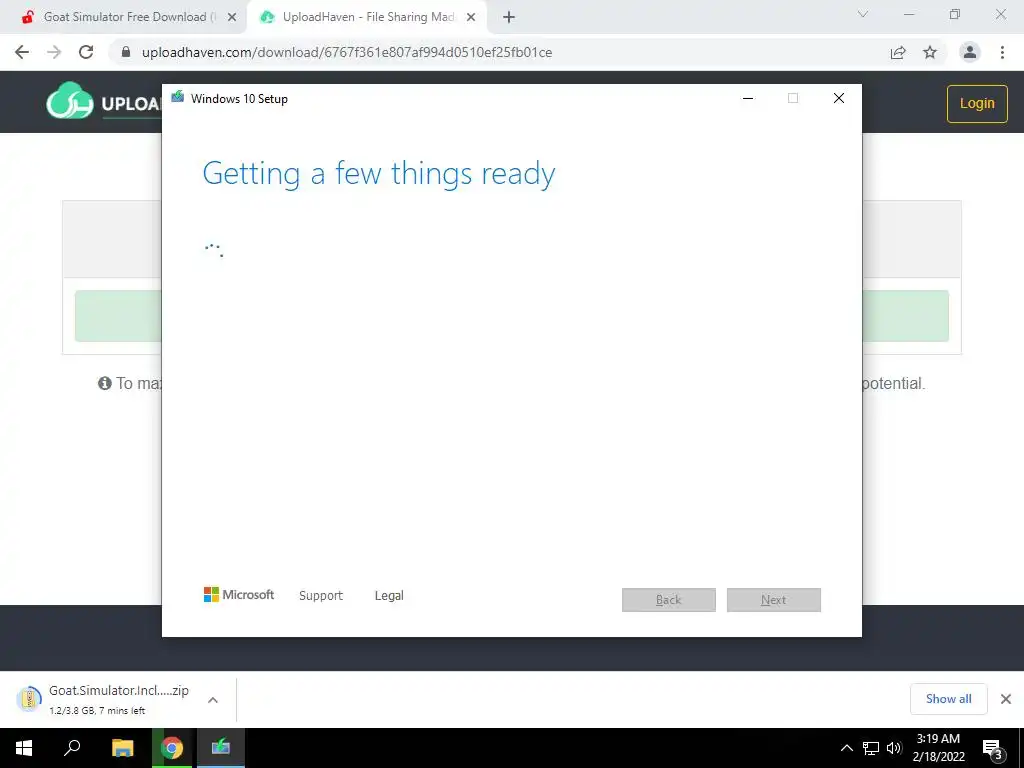Close the Chrome downloads bar
1024x768 pixels.
point(1006,699)
